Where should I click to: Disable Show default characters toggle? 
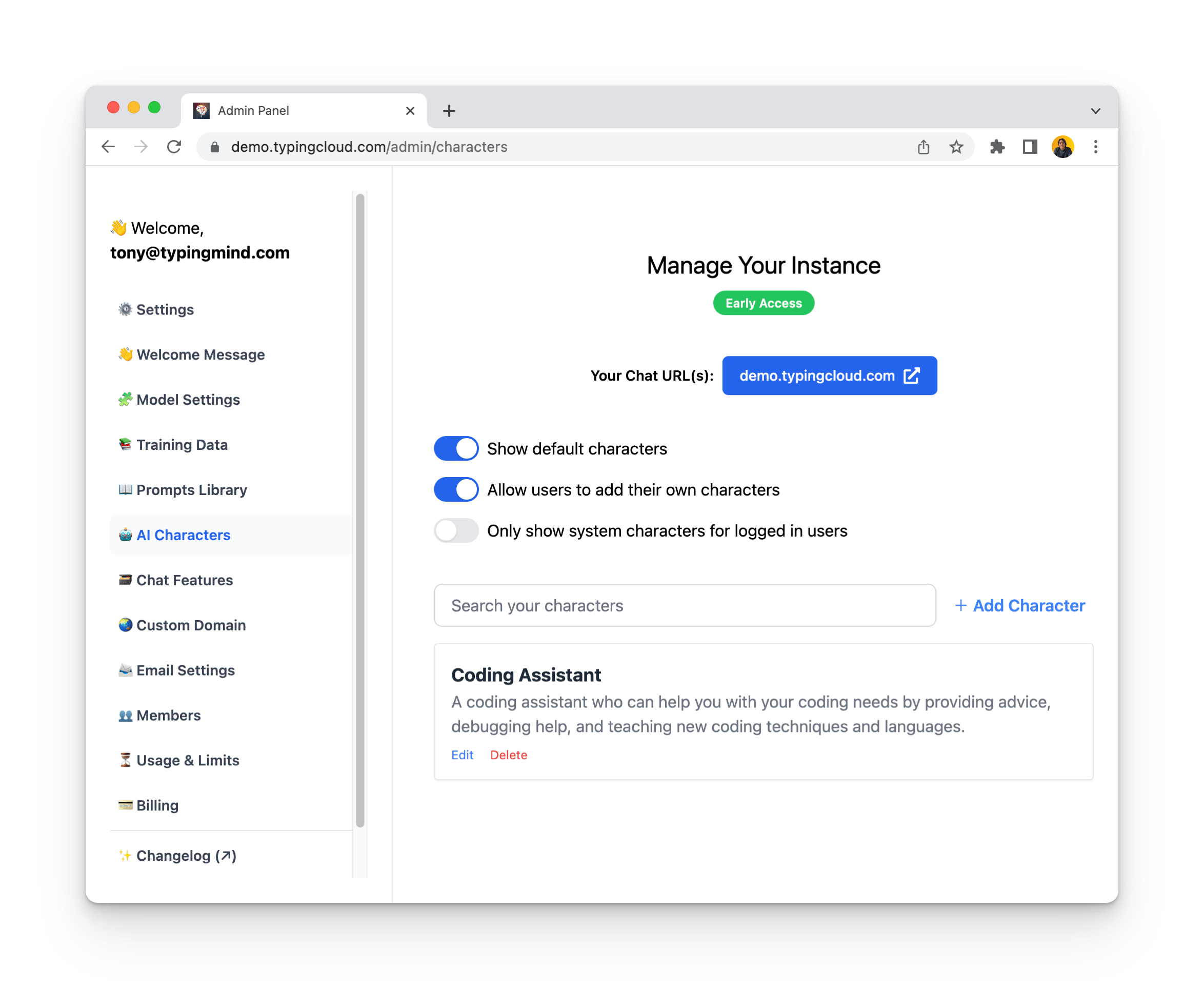[456, 448]
